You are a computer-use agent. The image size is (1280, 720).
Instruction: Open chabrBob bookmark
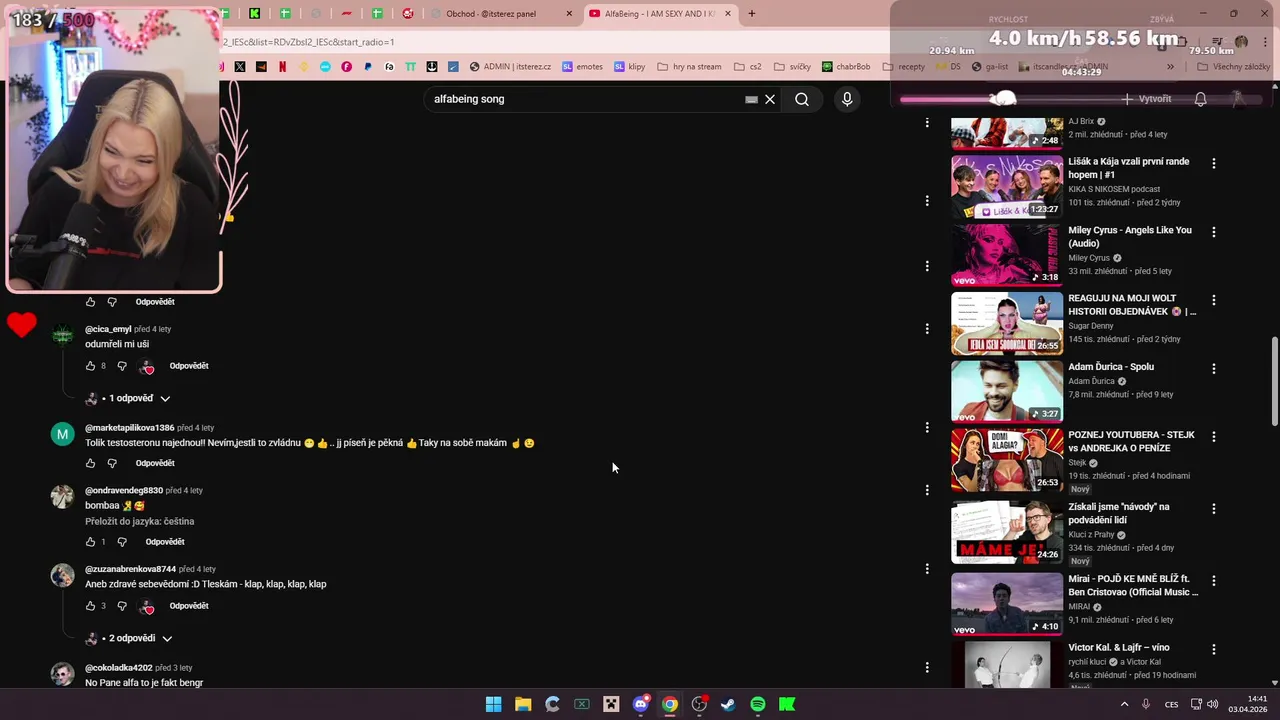(846, 67)
